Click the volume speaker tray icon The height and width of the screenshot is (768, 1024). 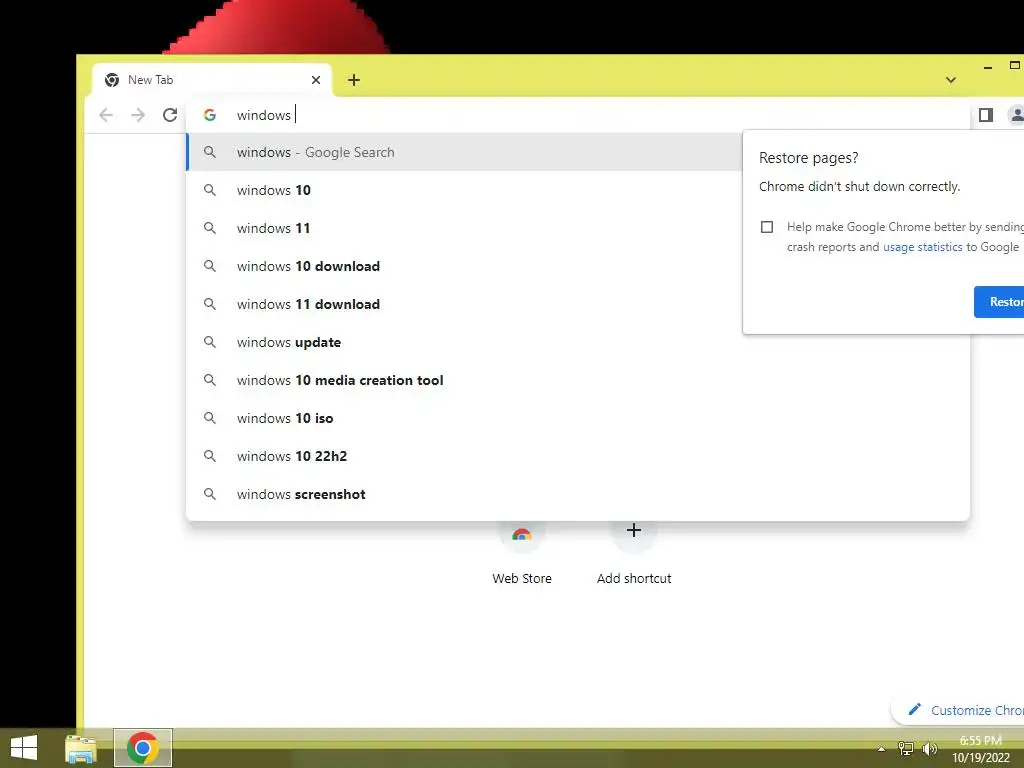click(x=929, y=748)
